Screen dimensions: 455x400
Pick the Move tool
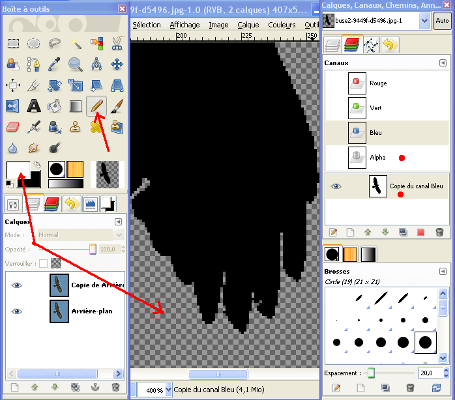coord(117,64)
